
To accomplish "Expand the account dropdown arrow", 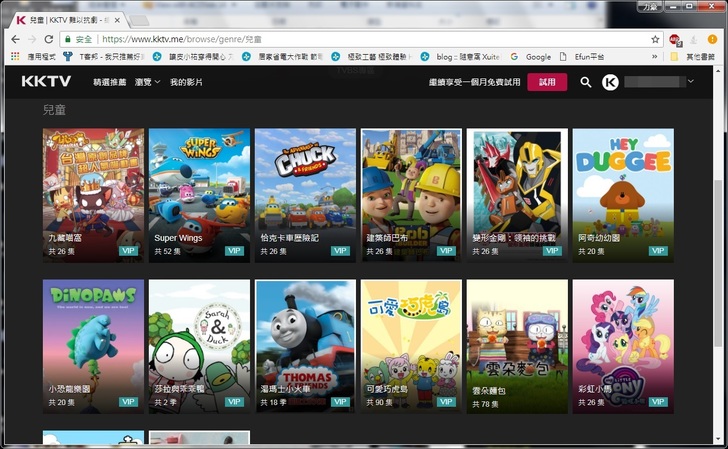I will [x=691, y=81].
